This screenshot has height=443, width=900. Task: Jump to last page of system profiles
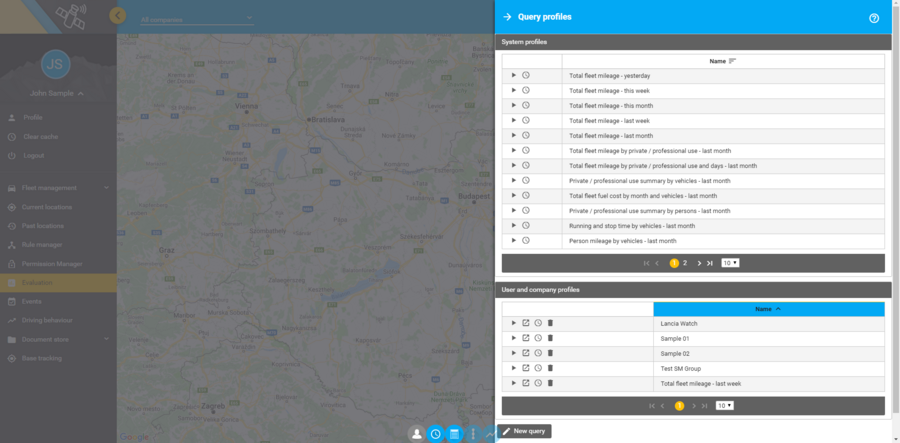709,263
